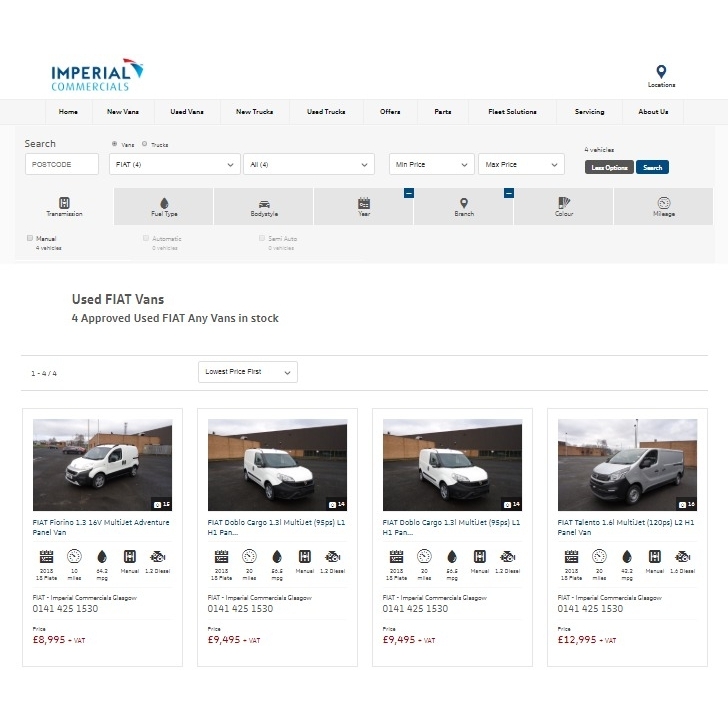
Task: Select the Vans radio button
Action: coord(114,144)
